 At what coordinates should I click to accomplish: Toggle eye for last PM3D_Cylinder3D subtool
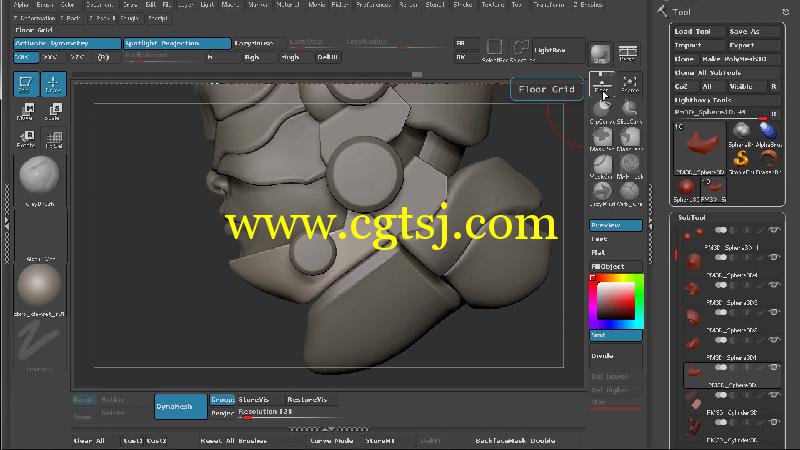pyautogui.click(x=774, y=422)
